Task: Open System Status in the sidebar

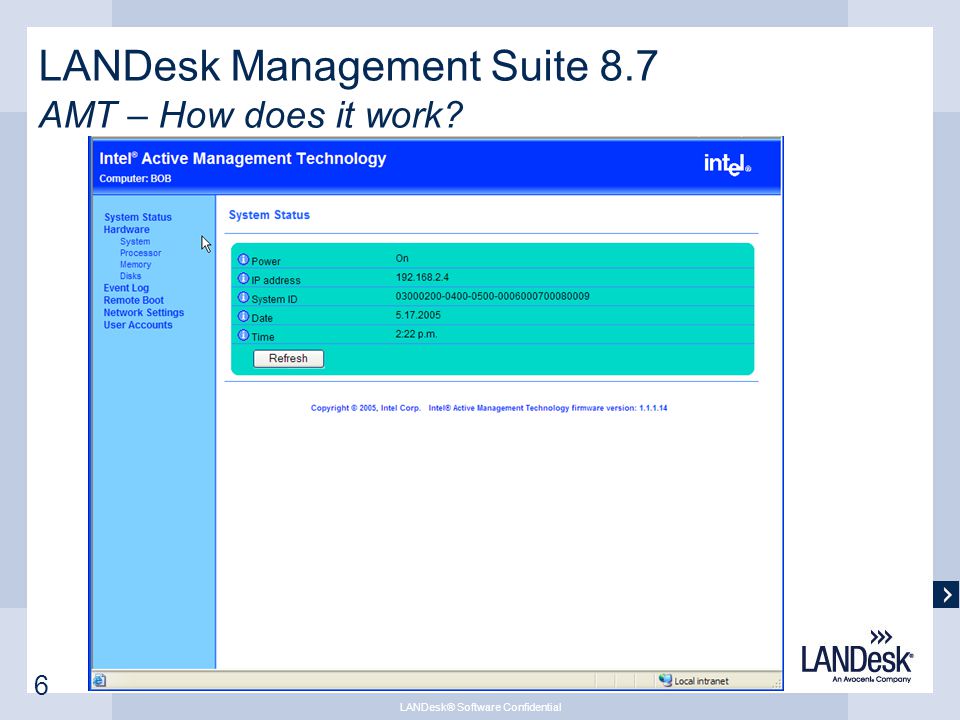Action: point(138,217)
